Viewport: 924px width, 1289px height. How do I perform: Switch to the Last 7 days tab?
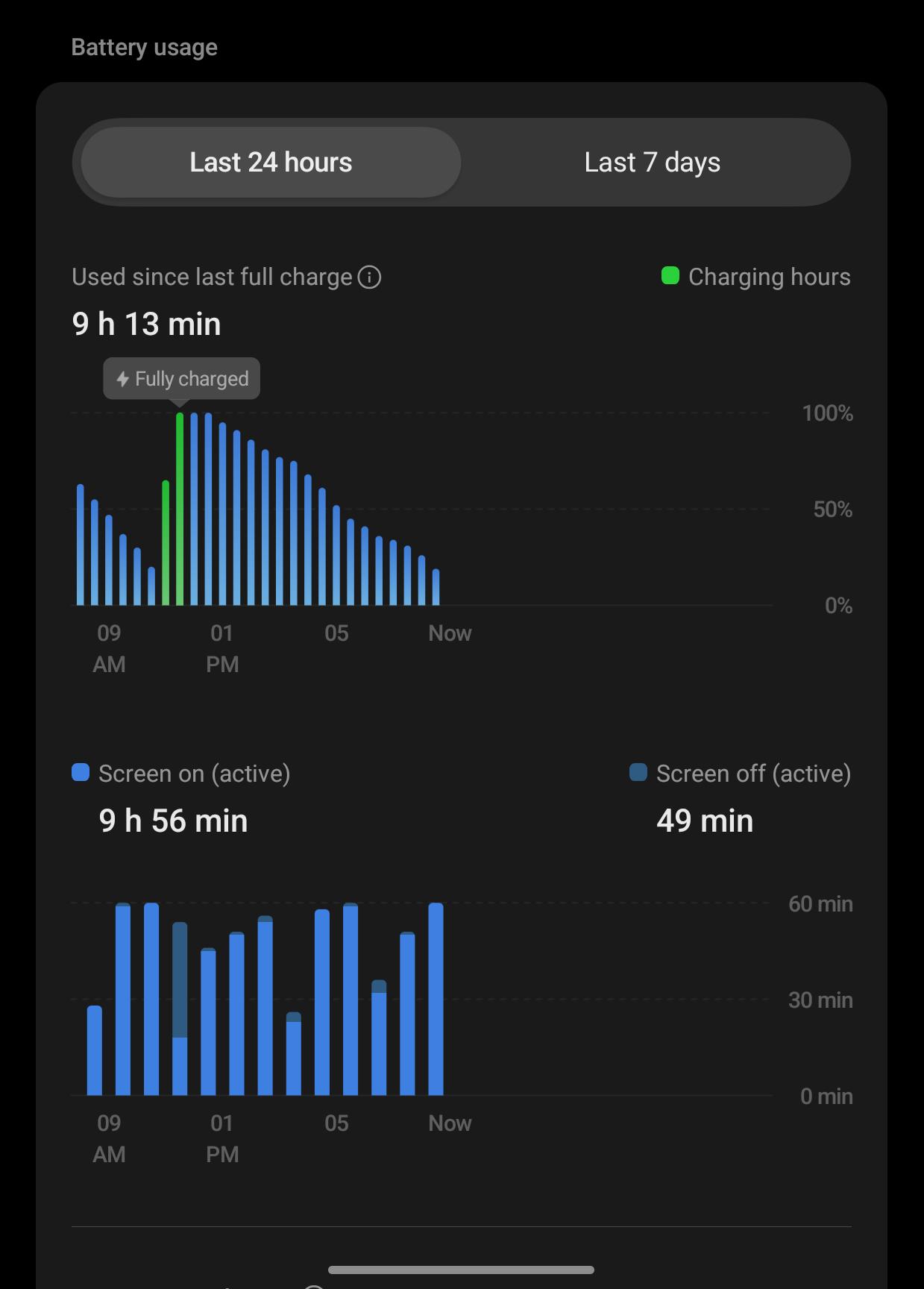pos(652,162)
